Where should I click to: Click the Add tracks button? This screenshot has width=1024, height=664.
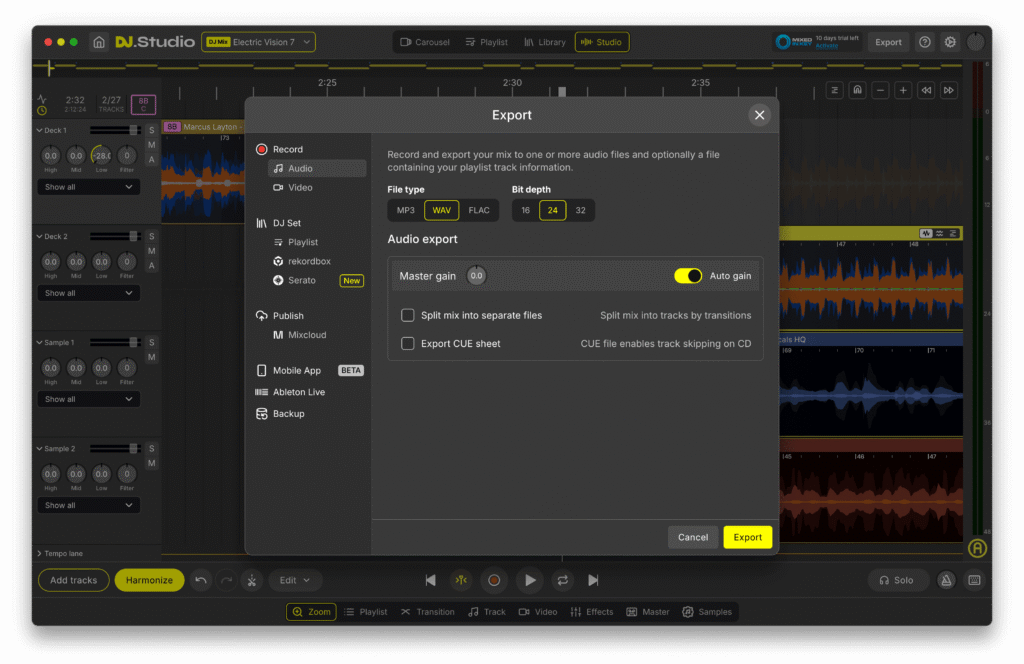pyautogui.click(x=74, y=580)
